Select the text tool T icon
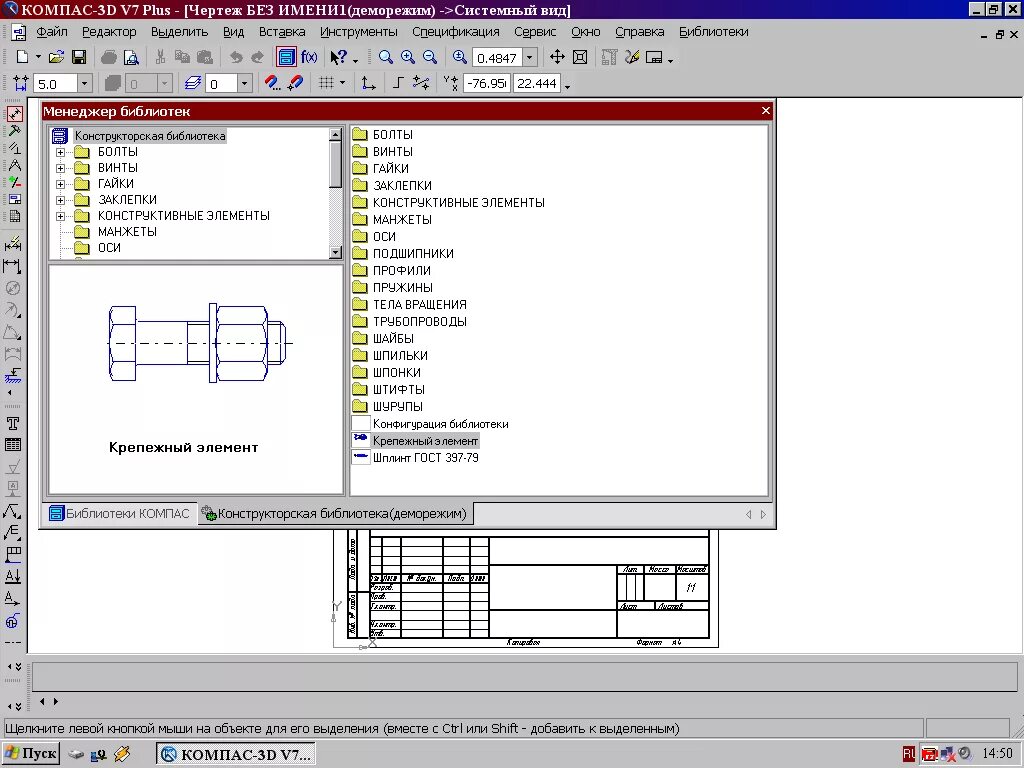This screenshot has height=768, width=1024. coord(12,424)
